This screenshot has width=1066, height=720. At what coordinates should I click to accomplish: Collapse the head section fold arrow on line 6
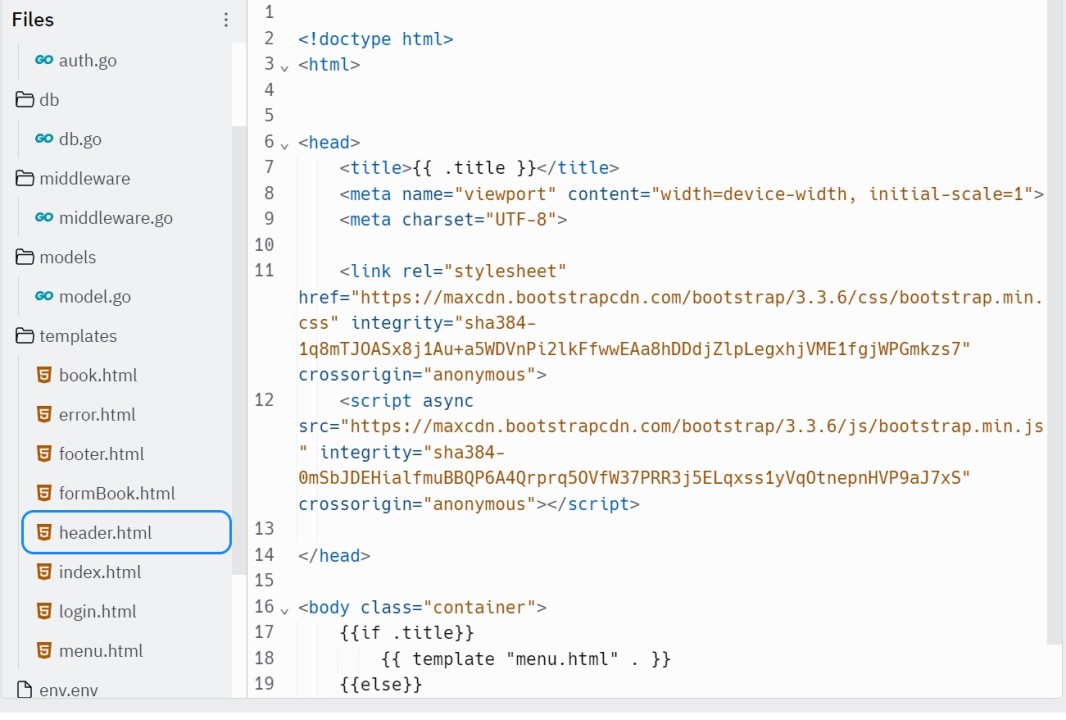point(284,145)
